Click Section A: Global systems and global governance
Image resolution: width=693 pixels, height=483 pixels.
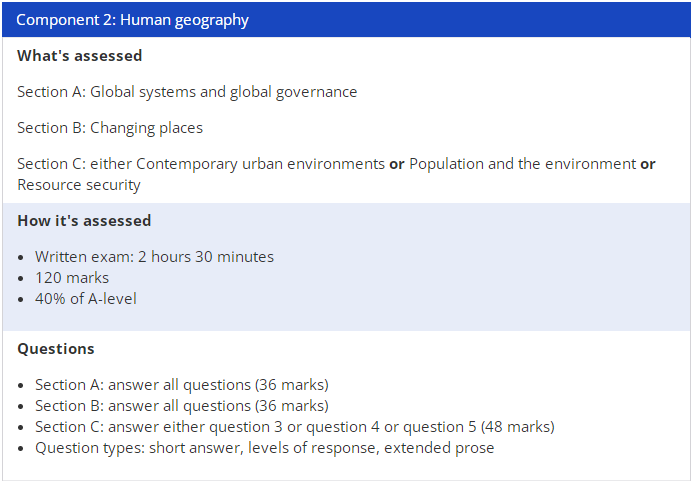tap(187, 92)
